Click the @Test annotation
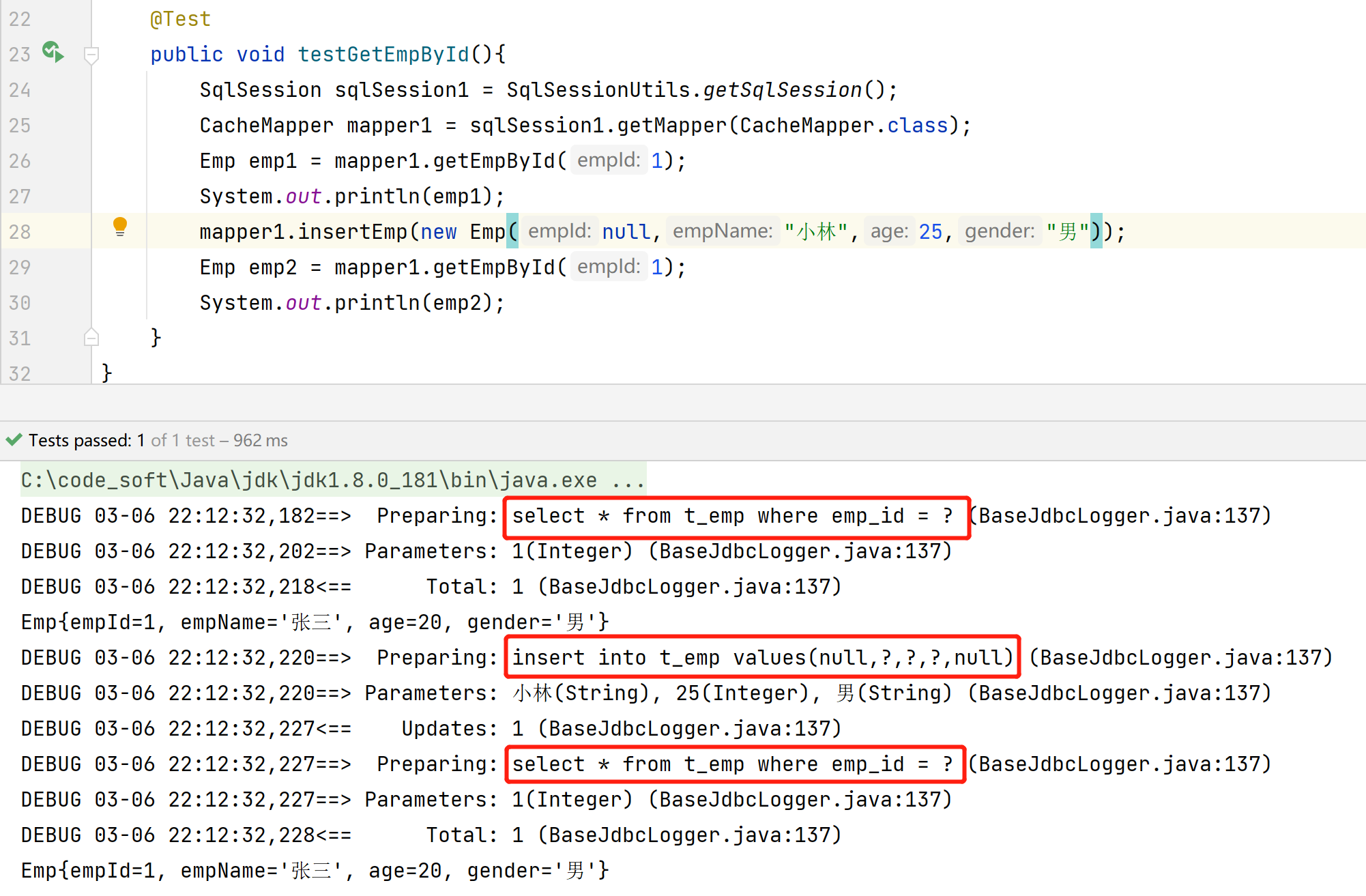This screenshot has height=896, width=1366. tap(180, 19)
